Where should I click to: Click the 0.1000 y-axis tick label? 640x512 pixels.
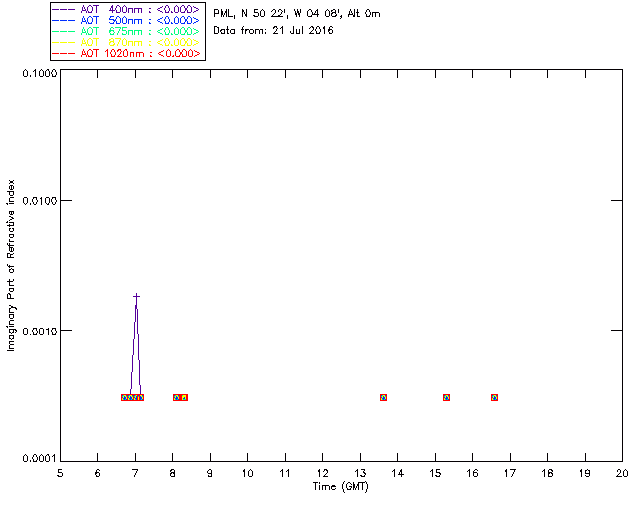click(40, 73)
